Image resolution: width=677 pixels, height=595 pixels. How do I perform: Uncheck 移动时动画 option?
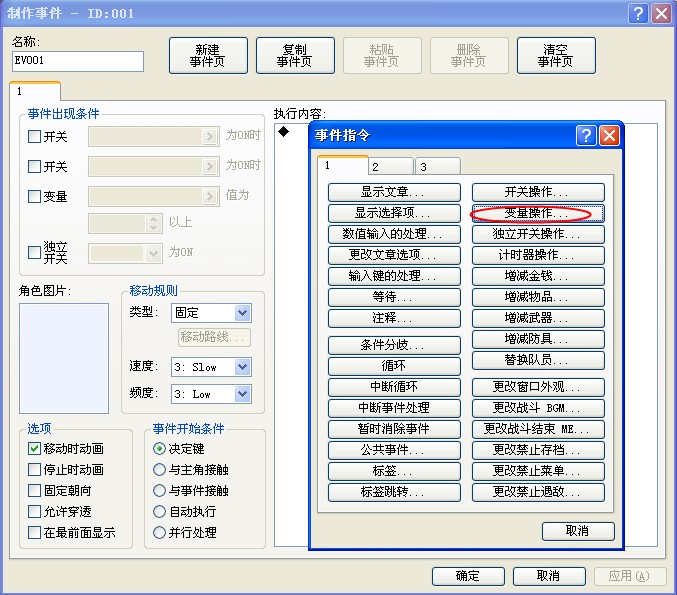tap(34, 449)
